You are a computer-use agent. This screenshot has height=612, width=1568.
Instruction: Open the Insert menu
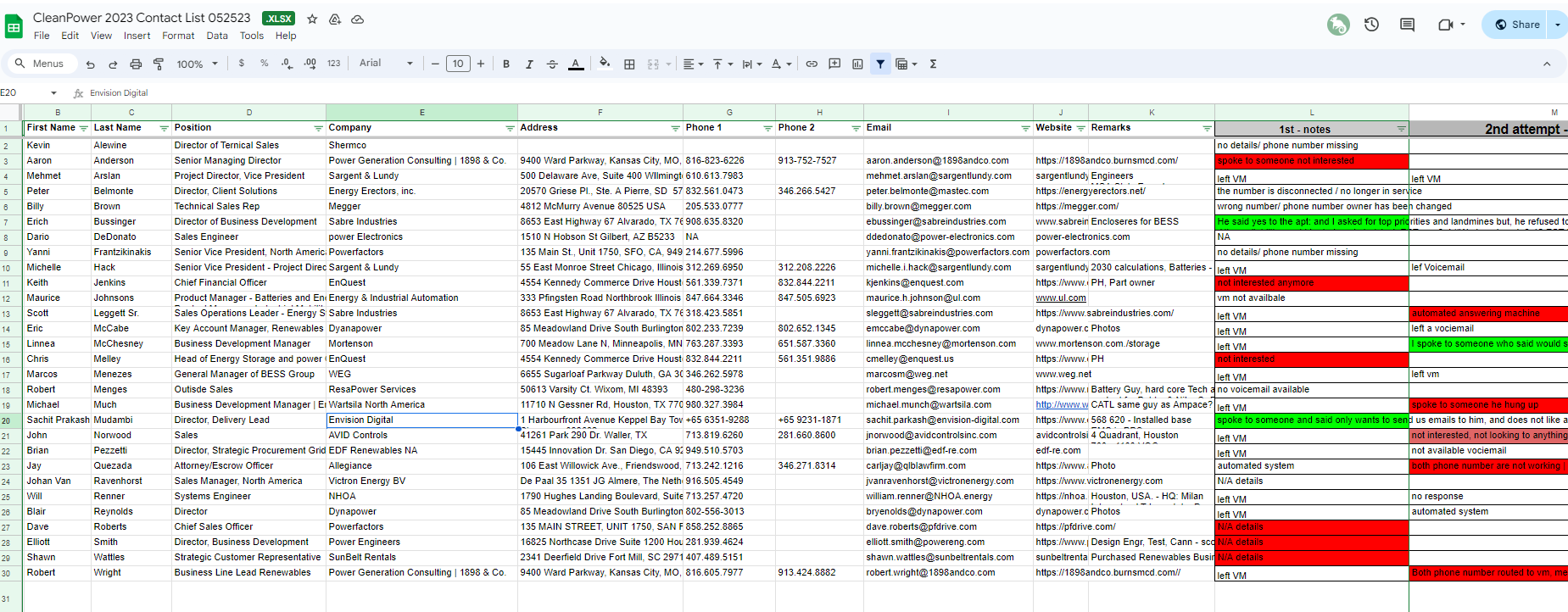[137, 36]
